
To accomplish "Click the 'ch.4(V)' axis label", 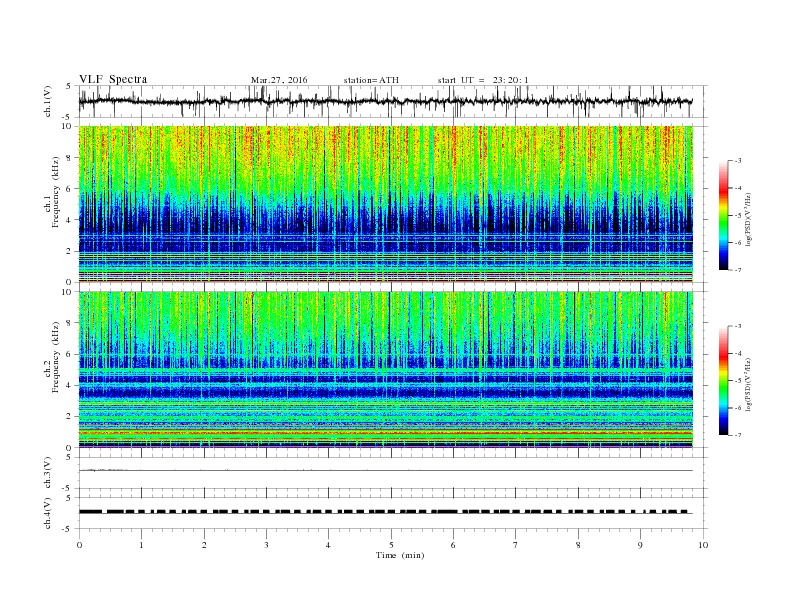I will (x=47, y=513).
